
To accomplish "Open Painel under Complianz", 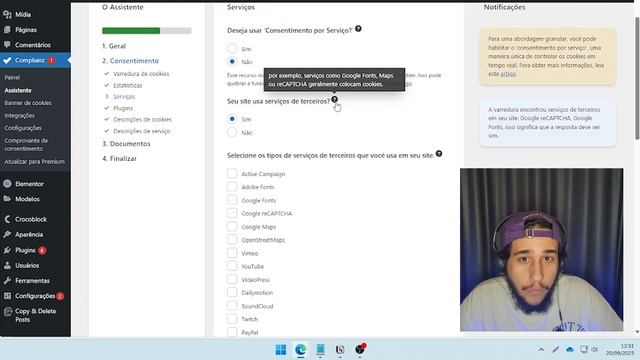I will [x=12, y=77].
